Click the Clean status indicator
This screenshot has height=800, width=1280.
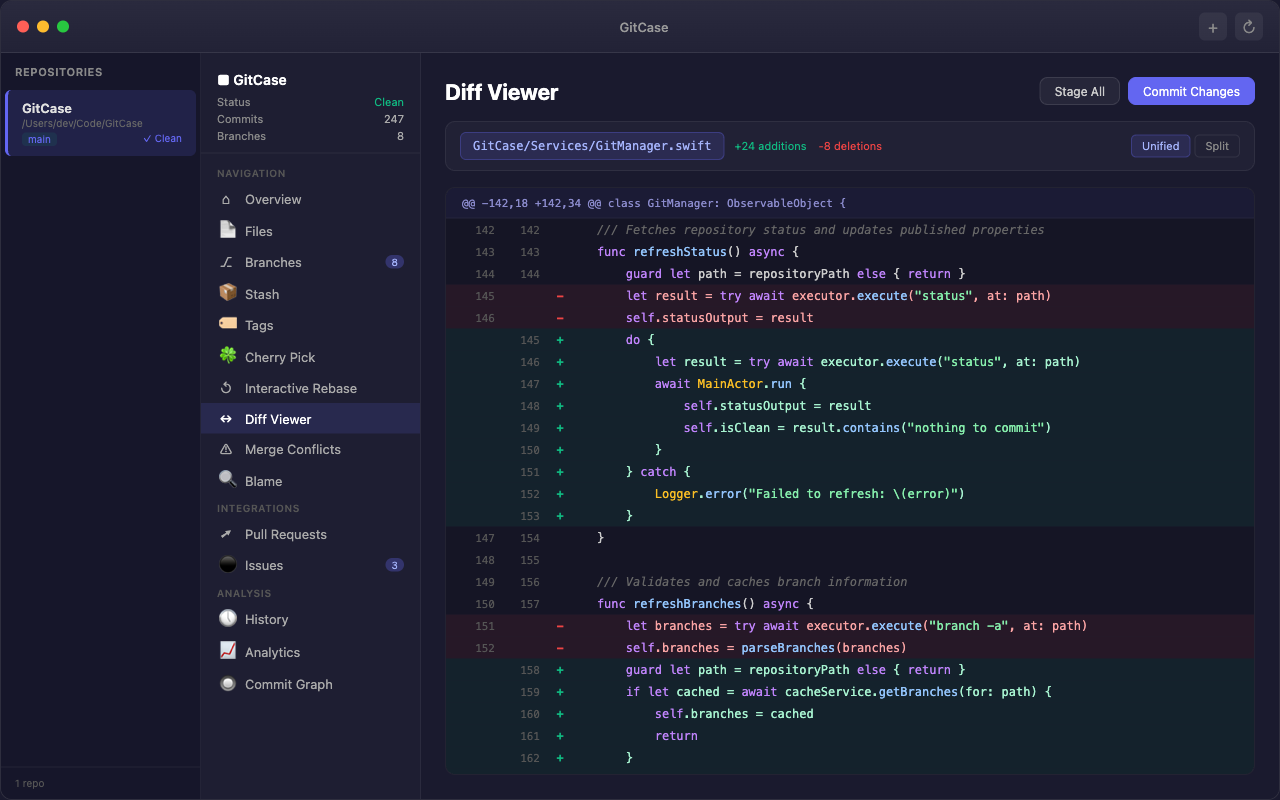tap(389, 102)
